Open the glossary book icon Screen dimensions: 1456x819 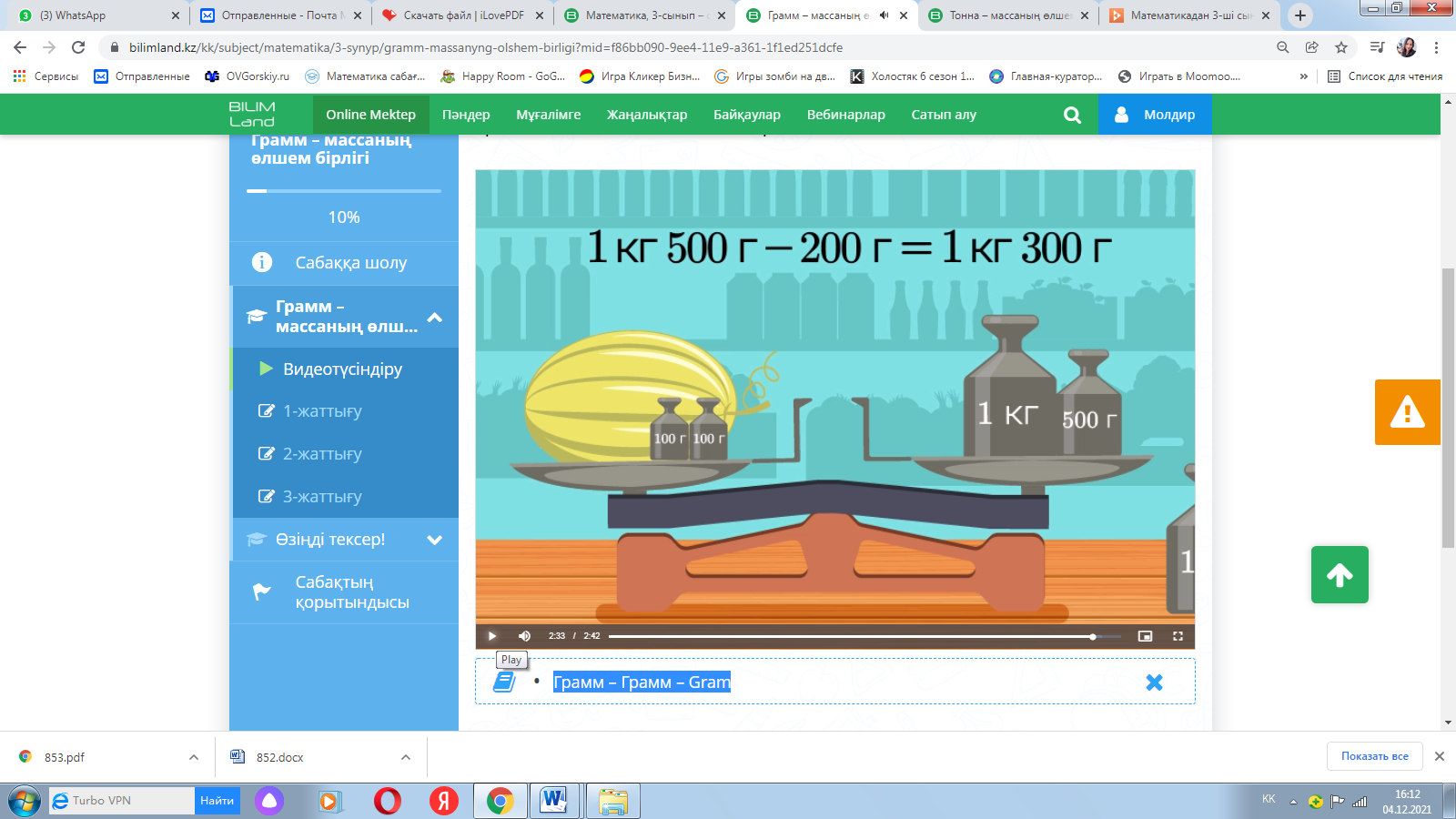504,682
